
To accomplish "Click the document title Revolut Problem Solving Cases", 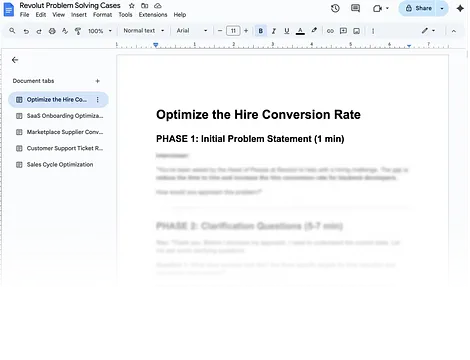I will 70,5.
